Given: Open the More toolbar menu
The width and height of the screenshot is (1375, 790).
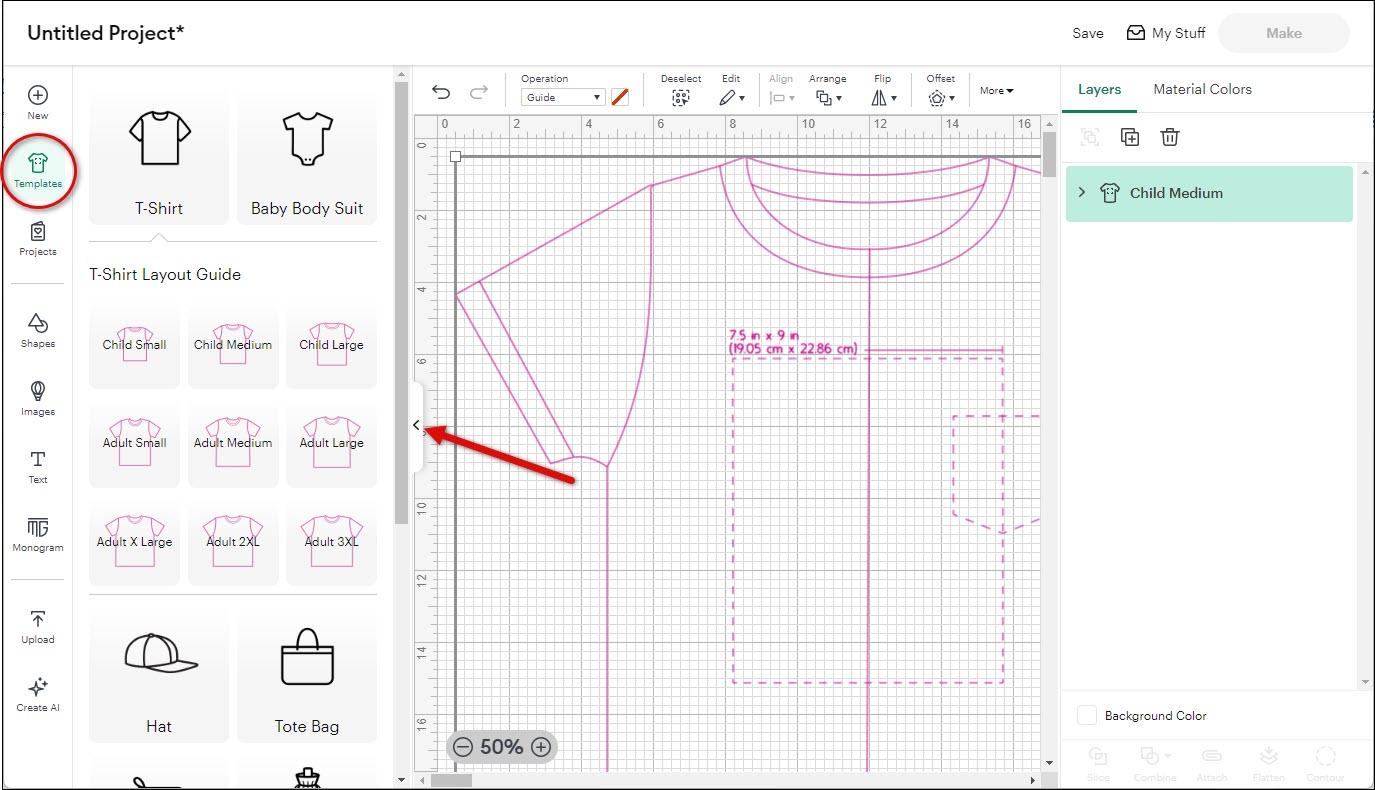Looking at the screenshot, I should pyautogui.click(x=996, y=91).
